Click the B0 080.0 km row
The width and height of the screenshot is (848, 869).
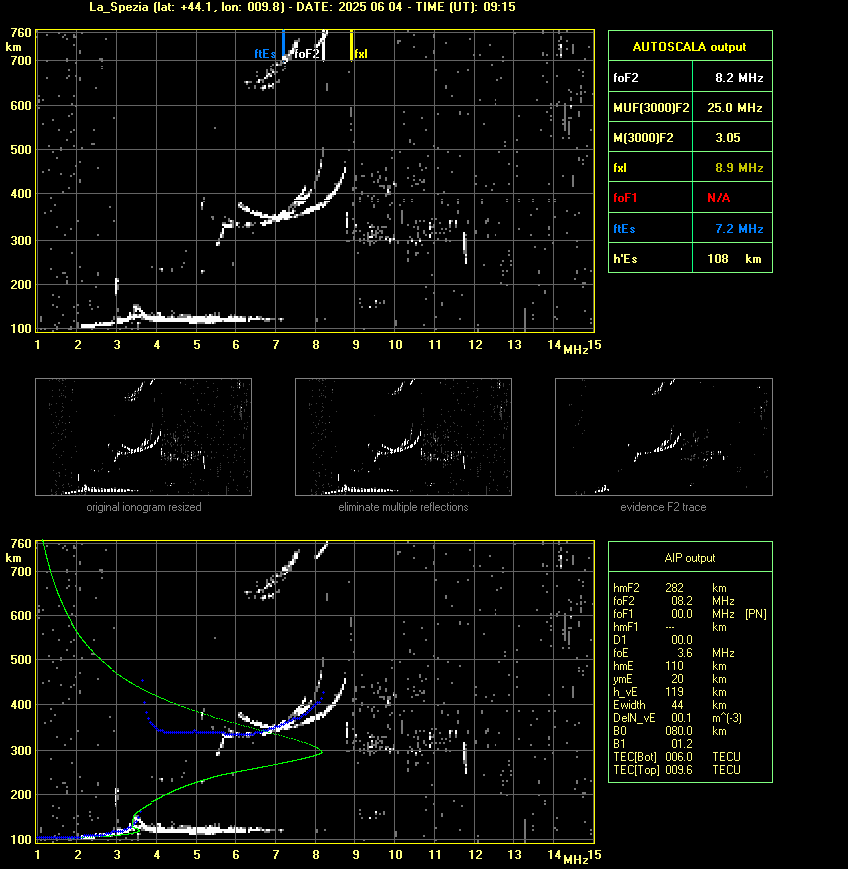[670, 731]
